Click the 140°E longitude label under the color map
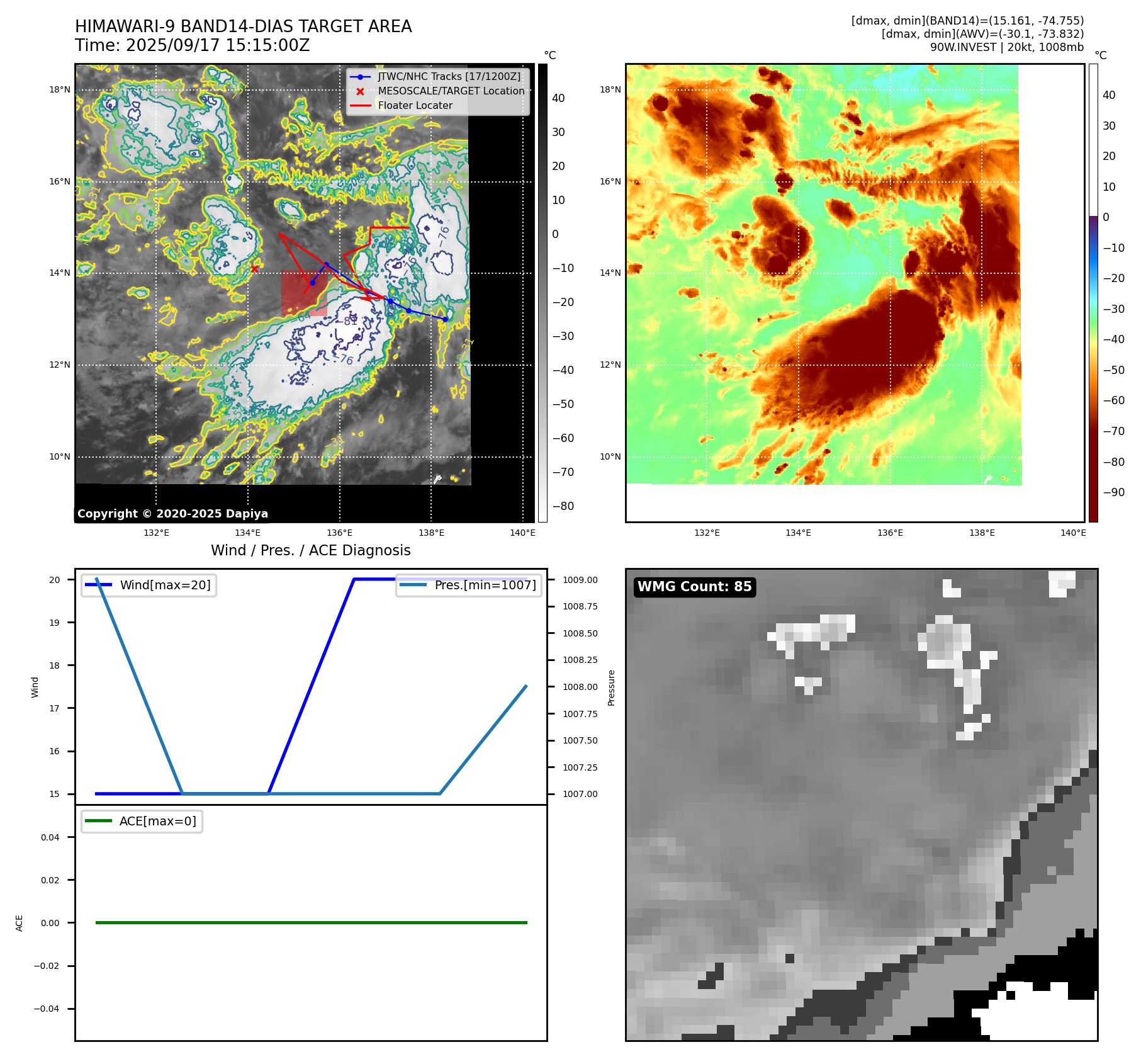Image resolution: width=1141 pixels, height=1064 pixels. point(1073,533)
